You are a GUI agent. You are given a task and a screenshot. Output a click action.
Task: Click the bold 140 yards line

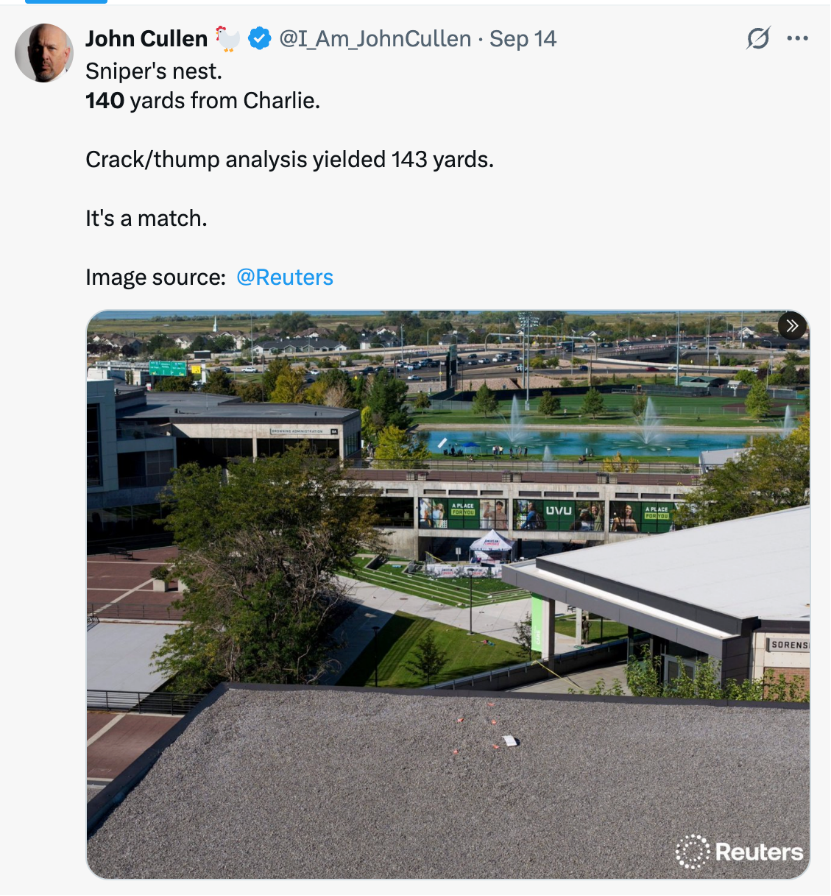tap(202, 101)
